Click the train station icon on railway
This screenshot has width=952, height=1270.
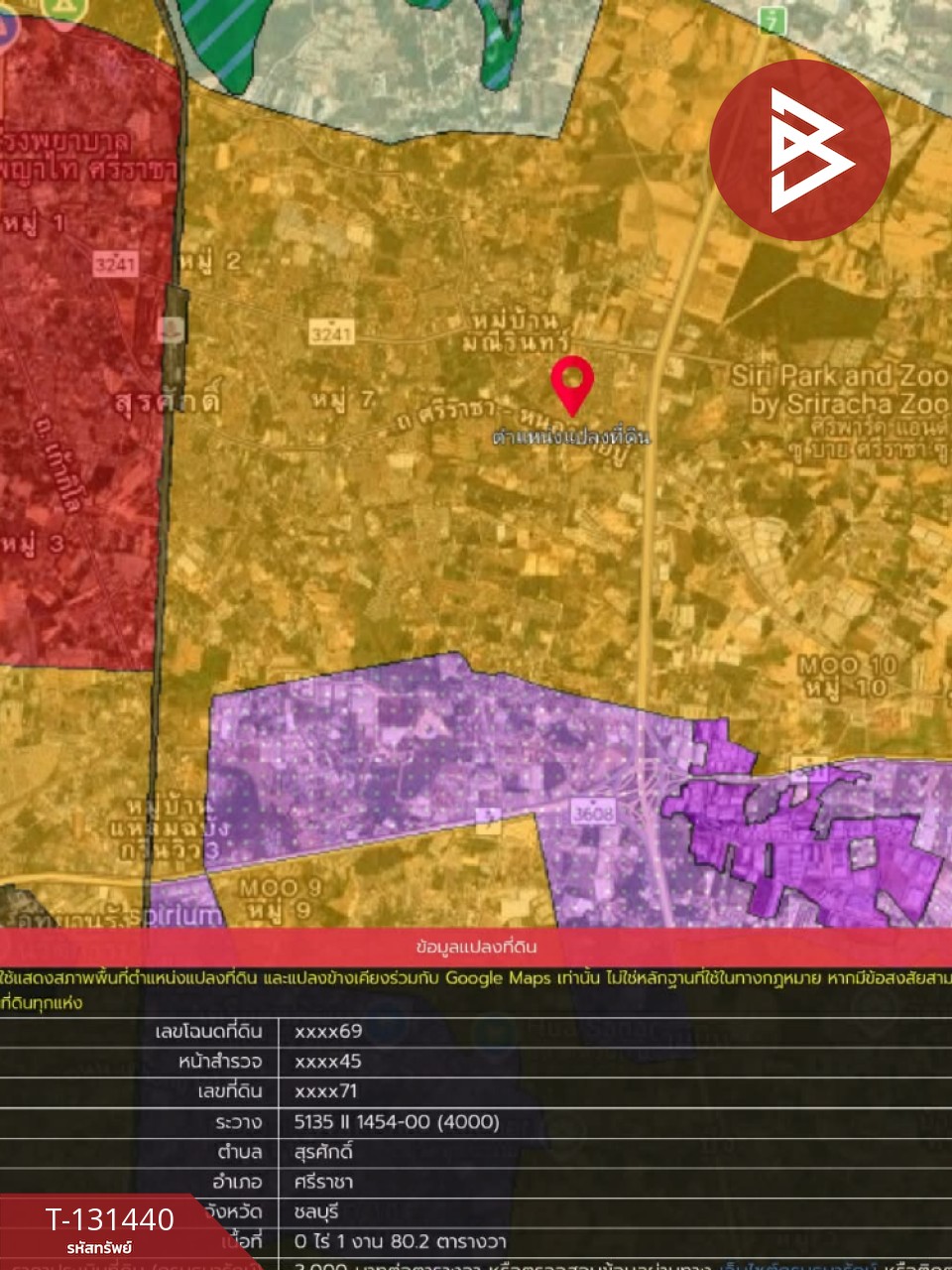click(173, 330)
